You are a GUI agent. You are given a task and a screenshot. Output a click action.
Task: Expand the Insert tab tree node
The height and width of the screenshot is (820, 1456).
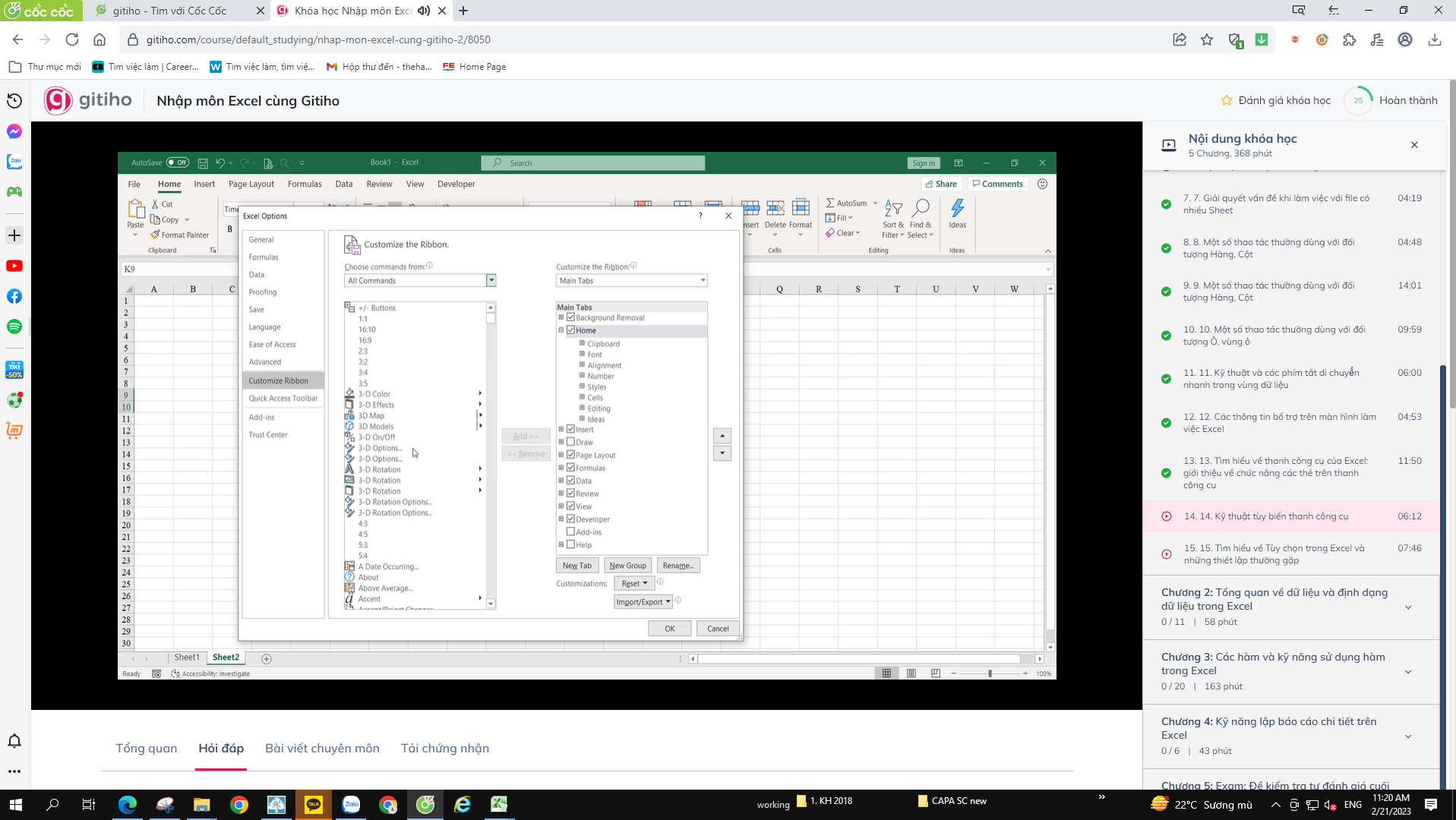(x=561, y=429)
